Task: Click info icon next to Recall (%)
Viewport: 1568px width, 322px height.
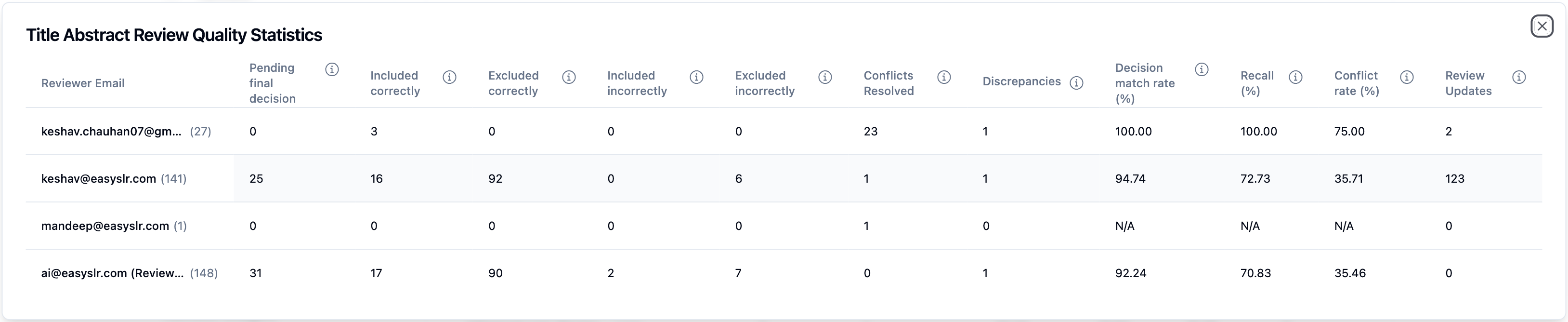Action: tap(1295, 77)
